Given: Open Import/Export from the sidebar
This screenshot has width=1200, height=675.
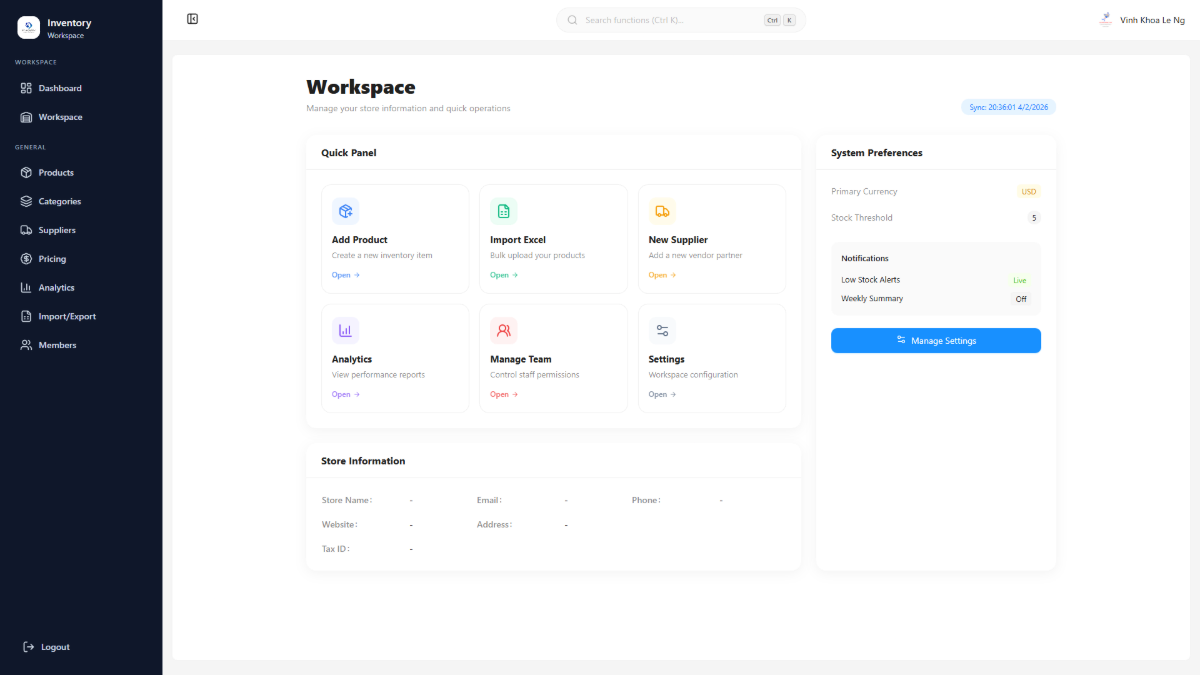Looking at the screenshot, I should click(24, 316).
